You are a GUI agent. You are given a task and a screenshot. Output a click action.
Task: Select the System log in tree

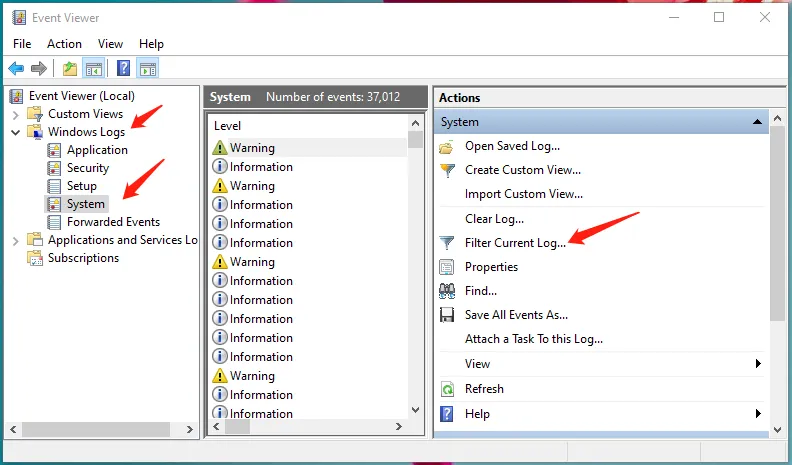tap(86, 204)
